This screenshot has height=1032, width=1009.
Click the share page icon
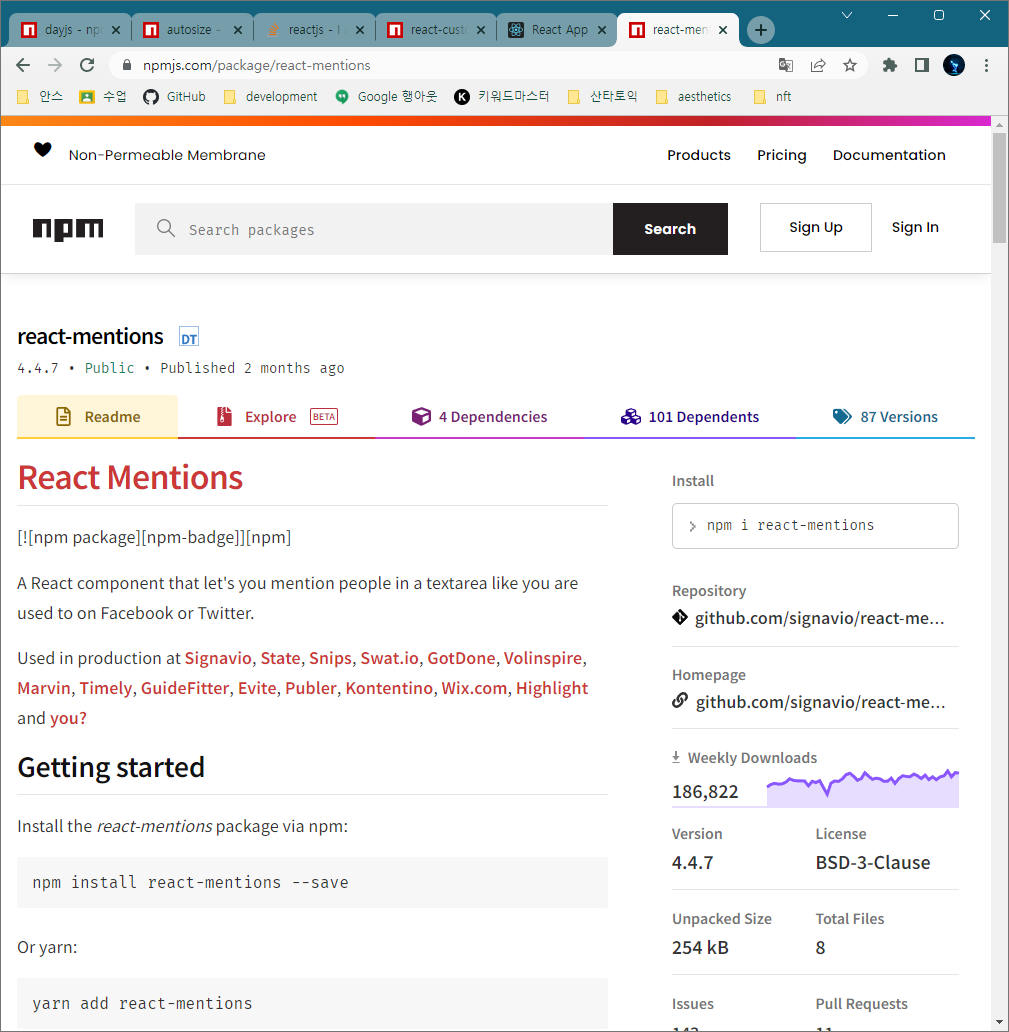point(818,65)
